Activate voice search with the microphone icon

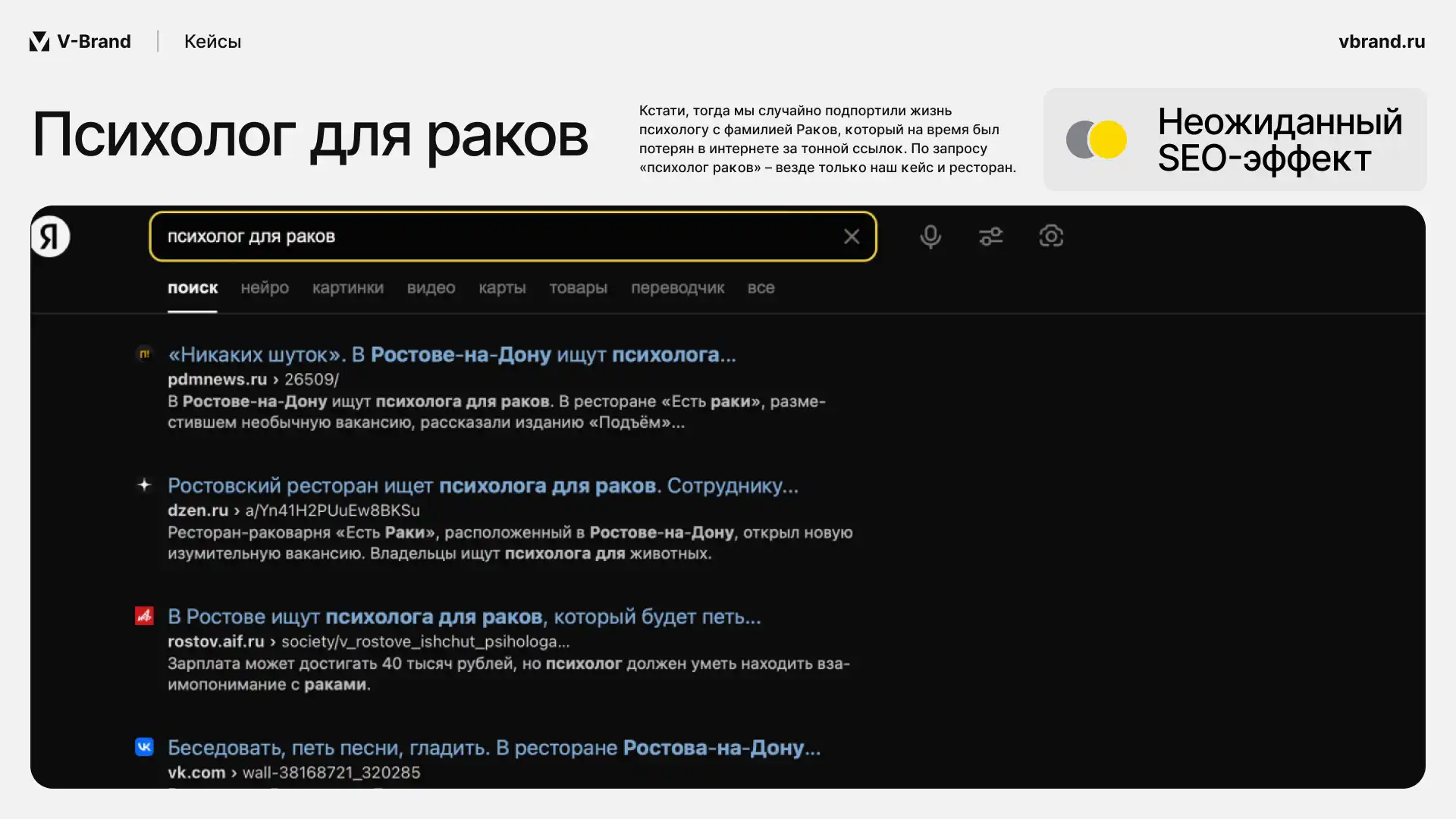pos(930,236)
